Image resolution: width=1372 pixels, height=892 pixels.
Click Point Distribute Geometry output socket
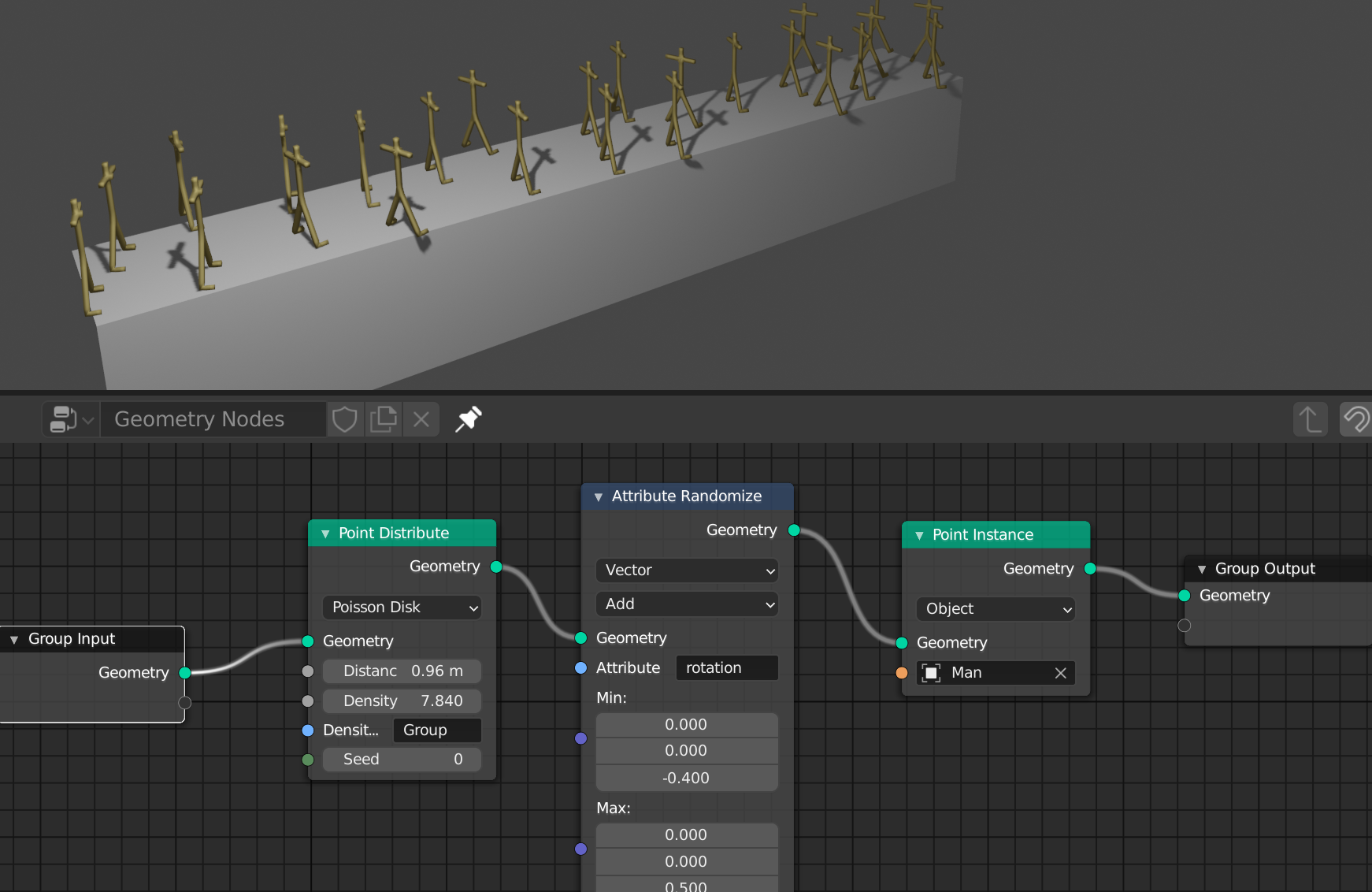click(496, 567)
